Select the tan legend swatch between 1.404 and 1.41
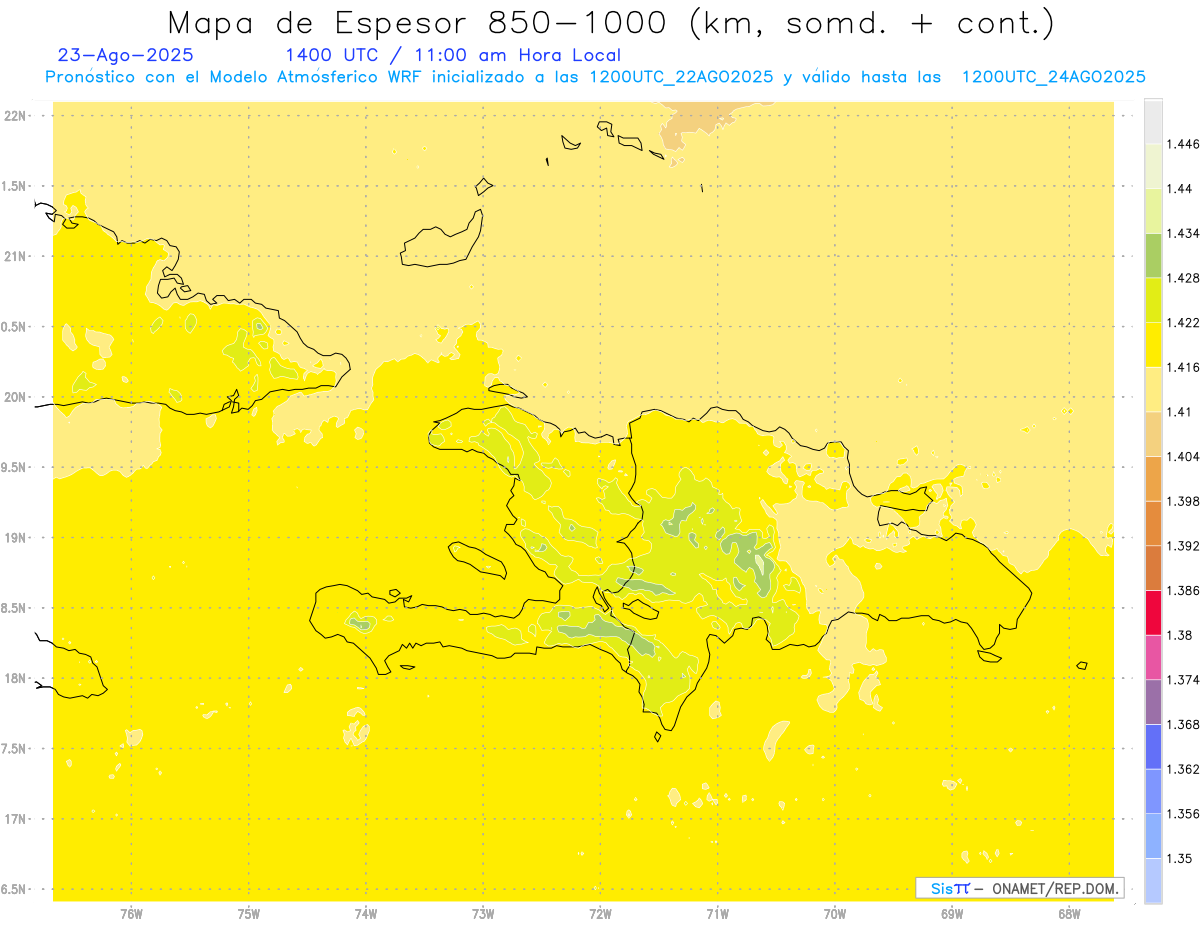 1153,434
